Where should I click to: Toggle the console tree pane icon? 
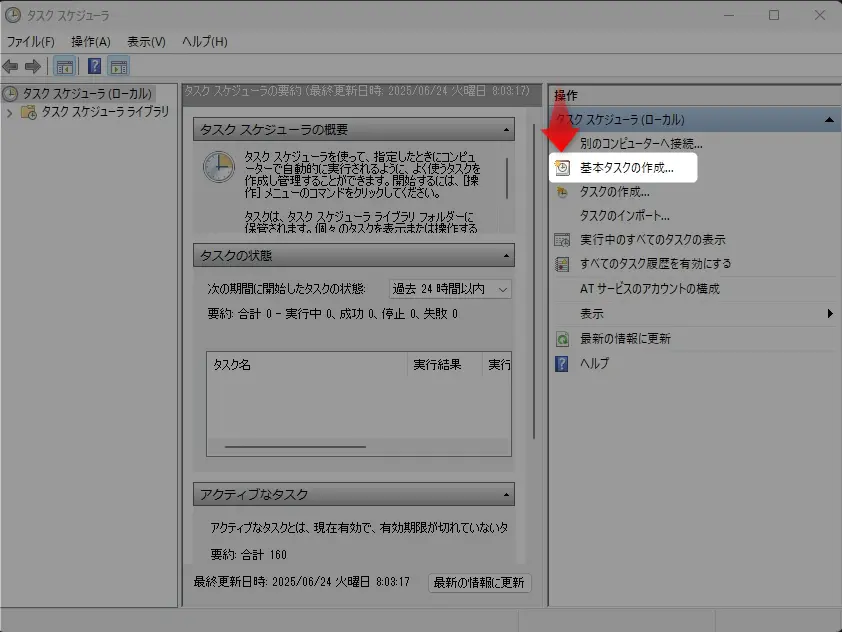(x=64, y=67)
